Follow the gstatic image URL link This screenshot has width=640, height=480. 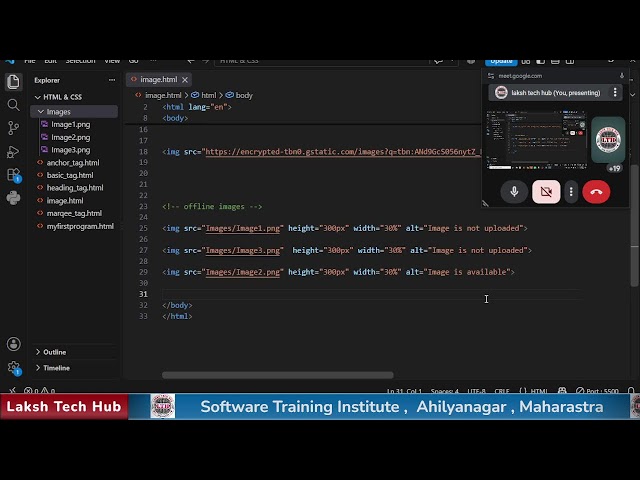pyautogui.click(x=343, y=152)
